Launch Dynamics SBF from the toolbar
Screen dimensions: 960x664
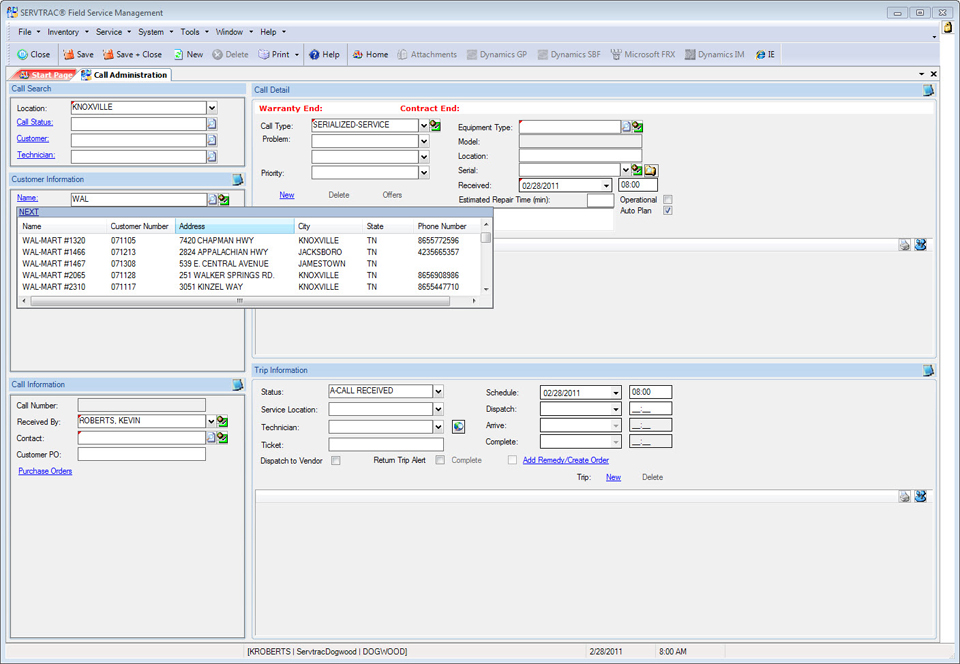tap(569, 54)
